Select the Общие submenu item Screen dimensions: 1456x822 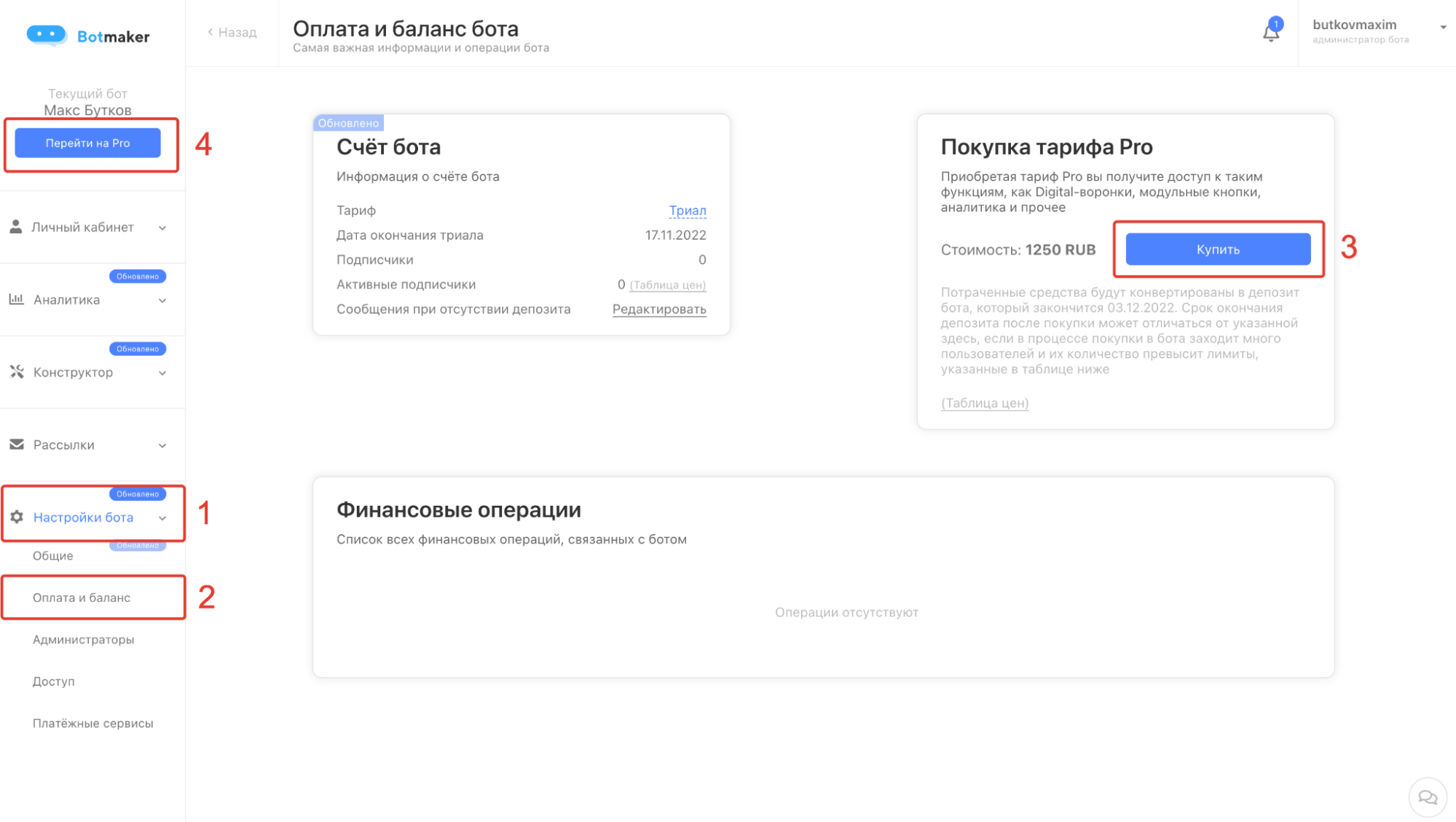tap(52, 555)
